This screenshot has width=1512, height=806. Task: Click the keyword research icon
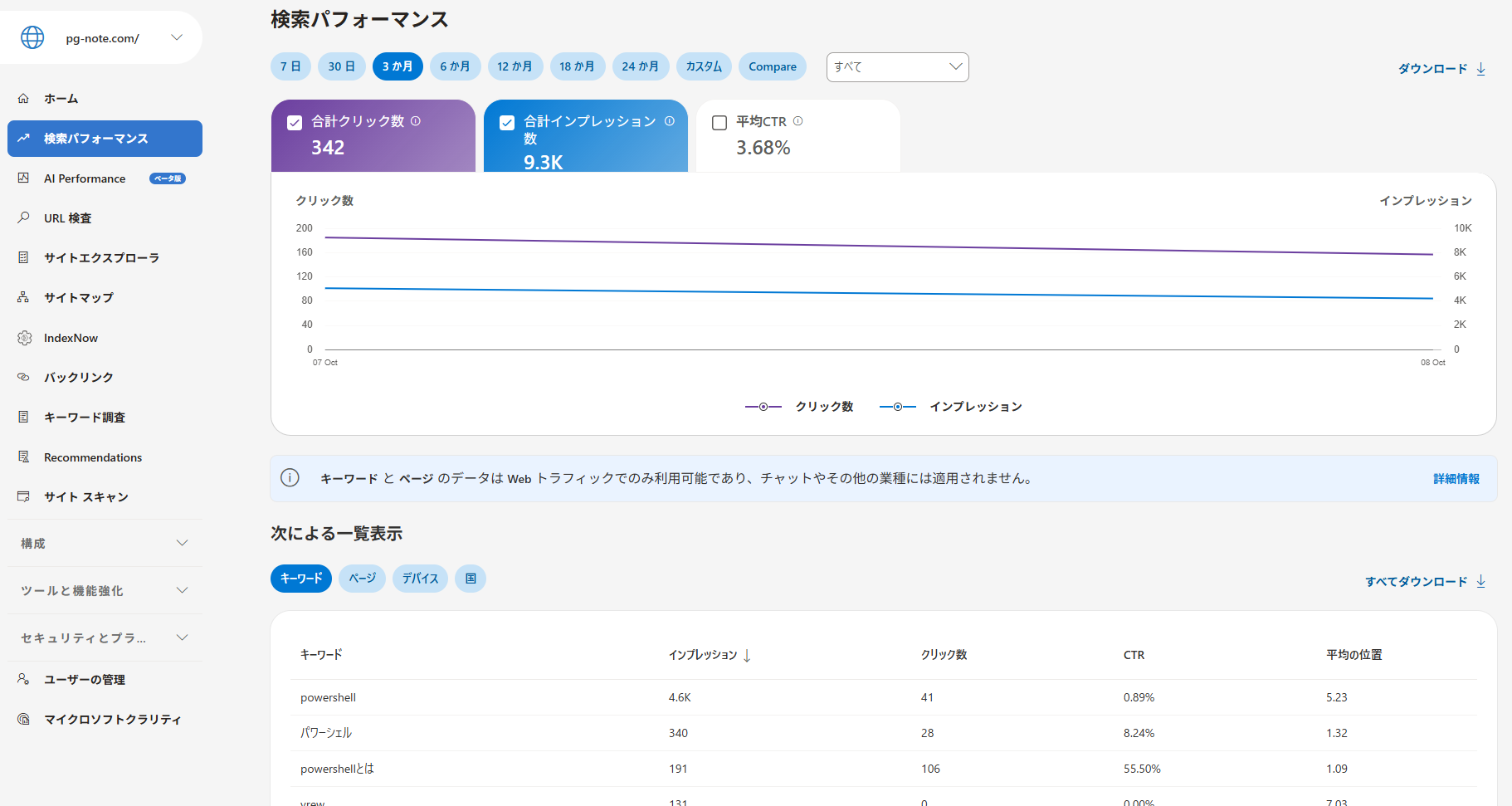[x=23, y=417]
